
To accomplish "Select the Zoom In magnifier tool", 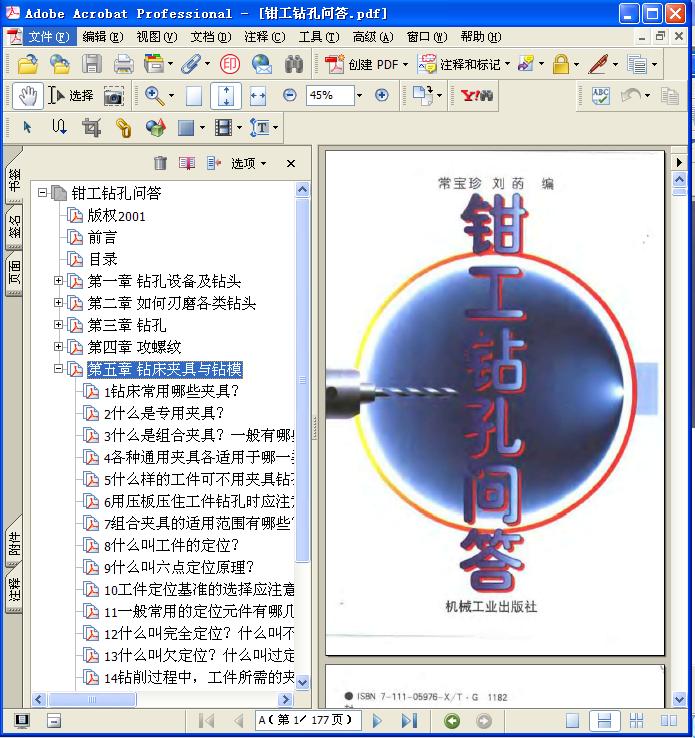I will (154, 96).
